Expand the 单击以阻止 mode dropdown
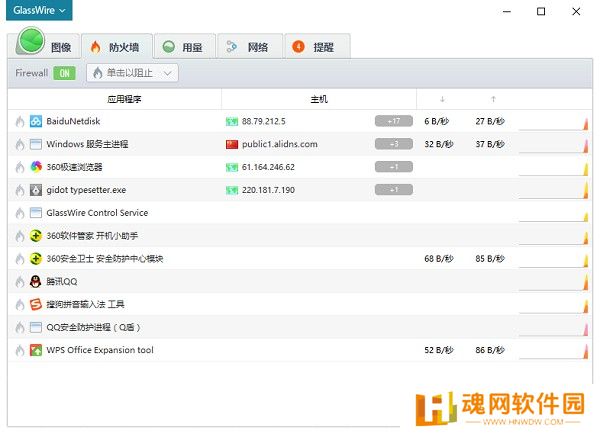The height and width of the screenshot is (434, 600). [x=132, y=73]
